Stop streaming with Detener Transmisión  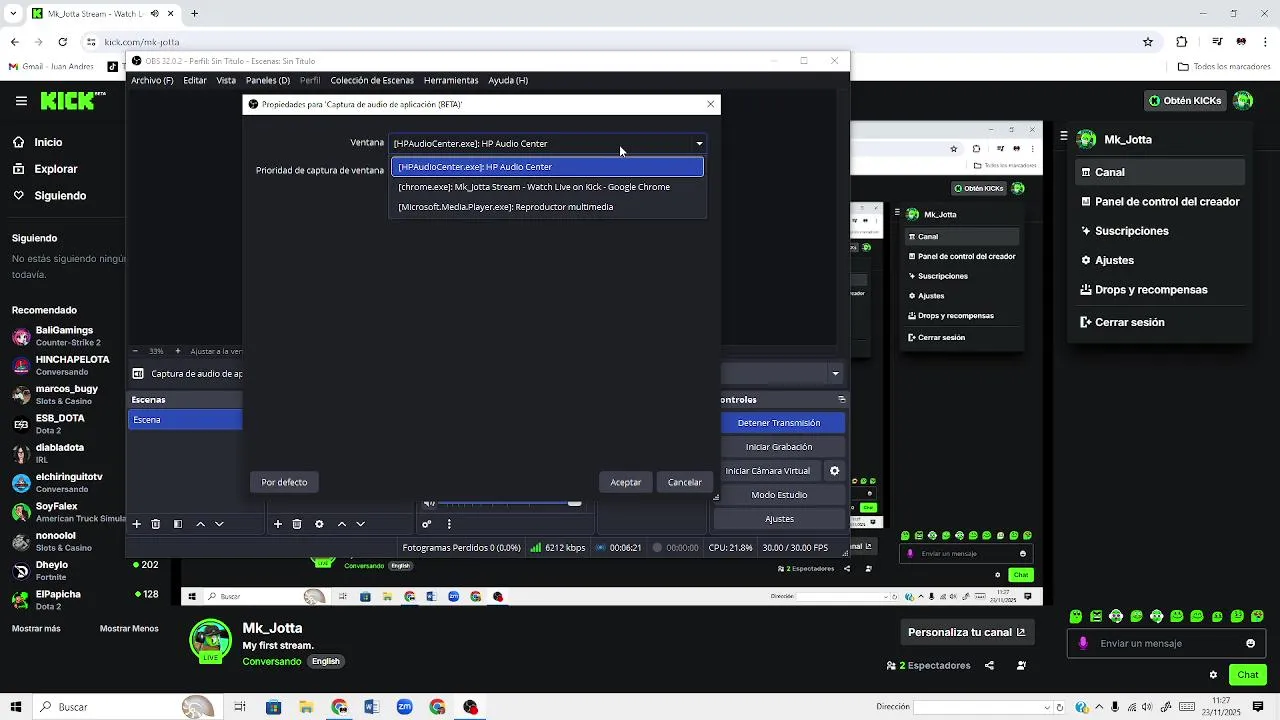coord(779,423)
